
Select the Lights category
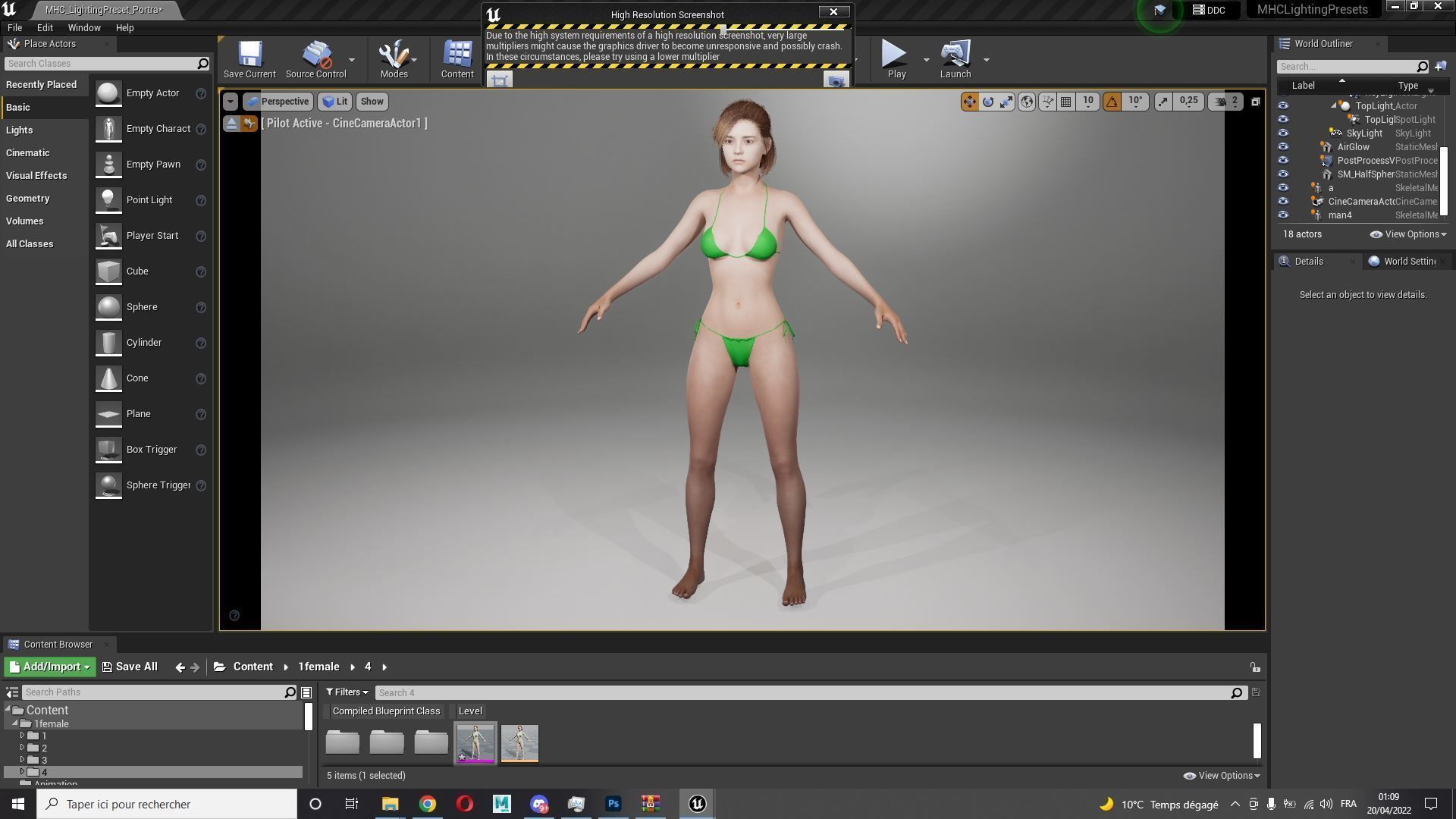click(20, 130)
